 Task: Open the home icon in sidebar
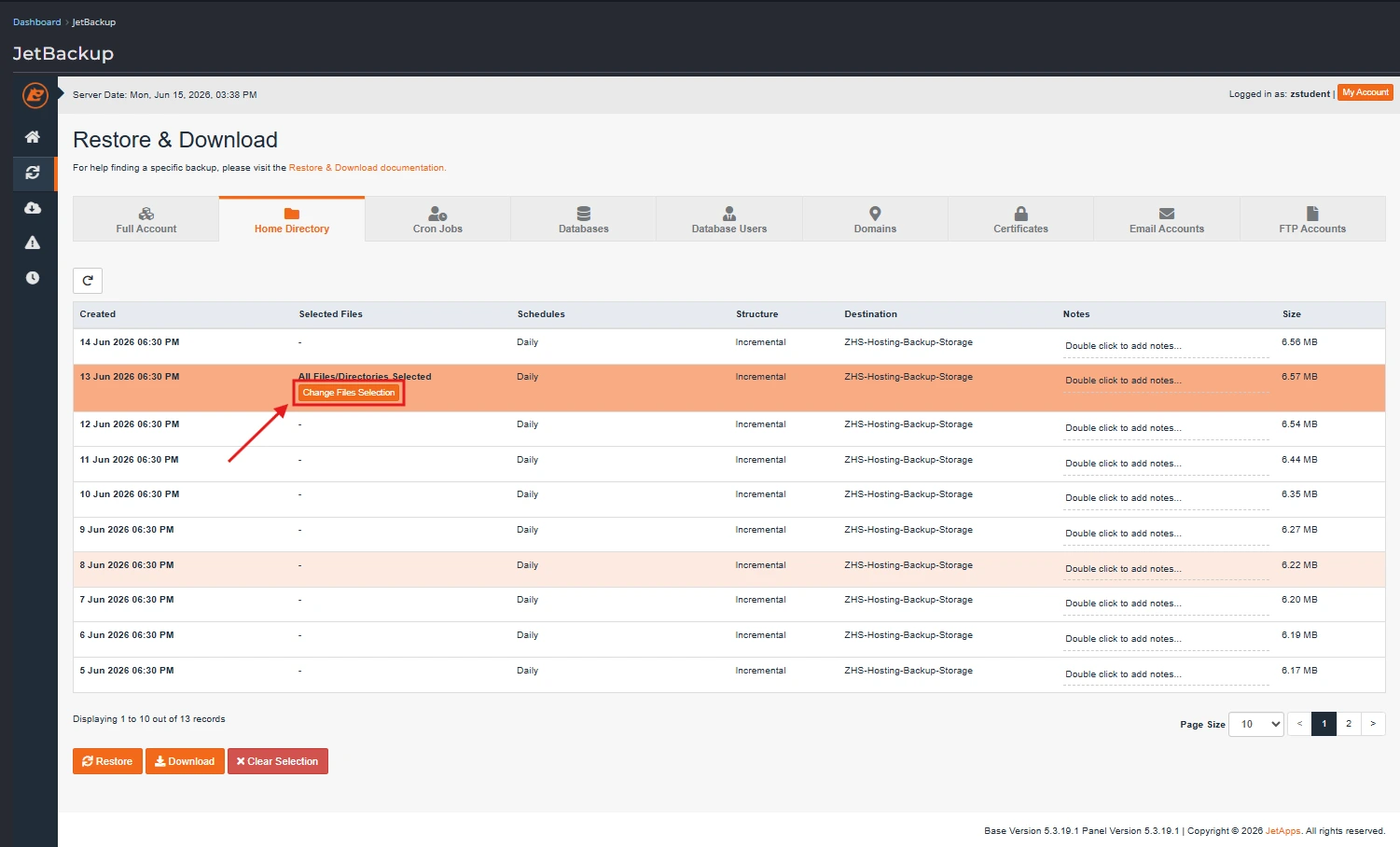[x=33, y=137]
